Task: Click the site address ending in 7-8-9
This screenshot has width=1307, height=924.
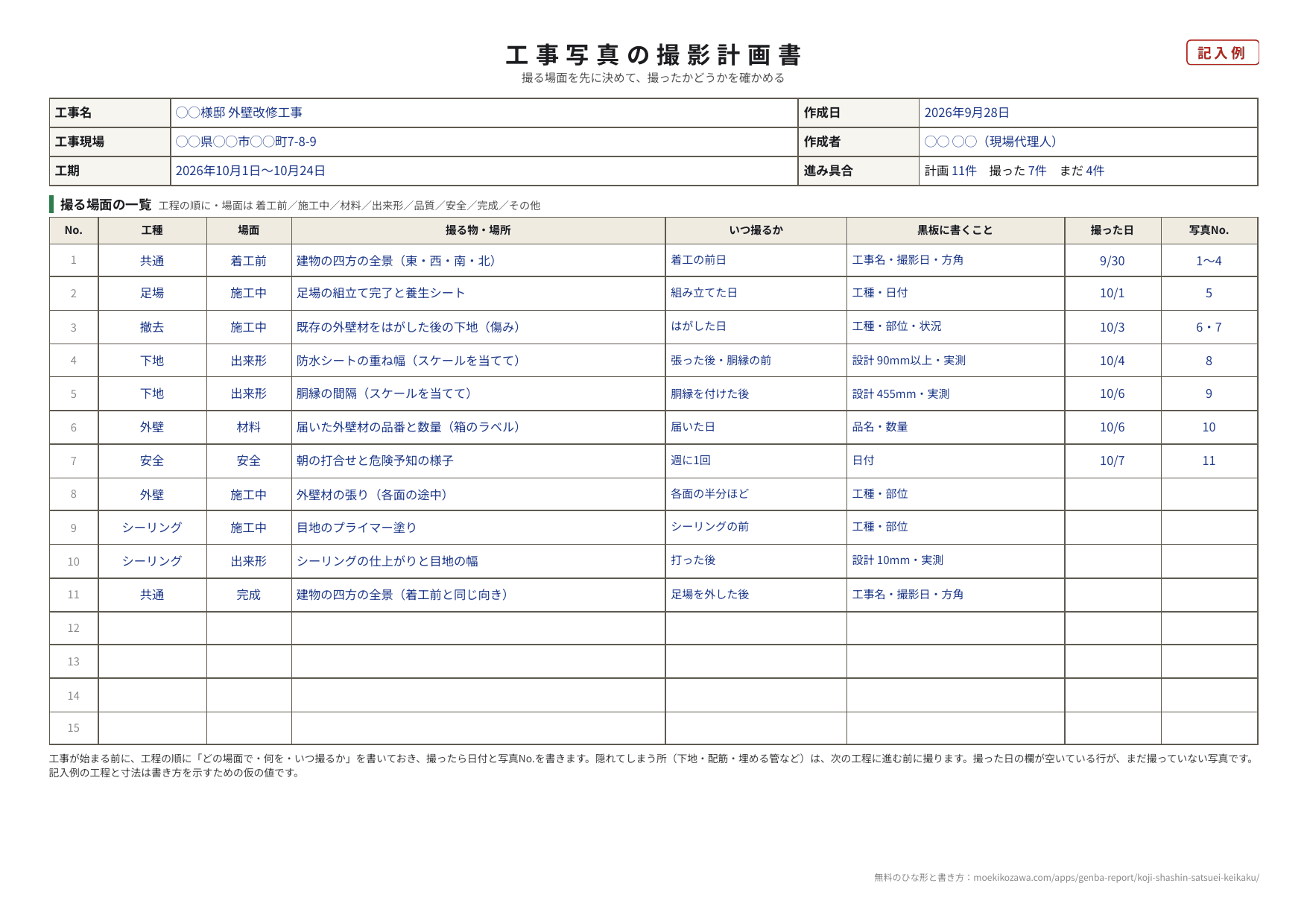Action: point(246,142)
